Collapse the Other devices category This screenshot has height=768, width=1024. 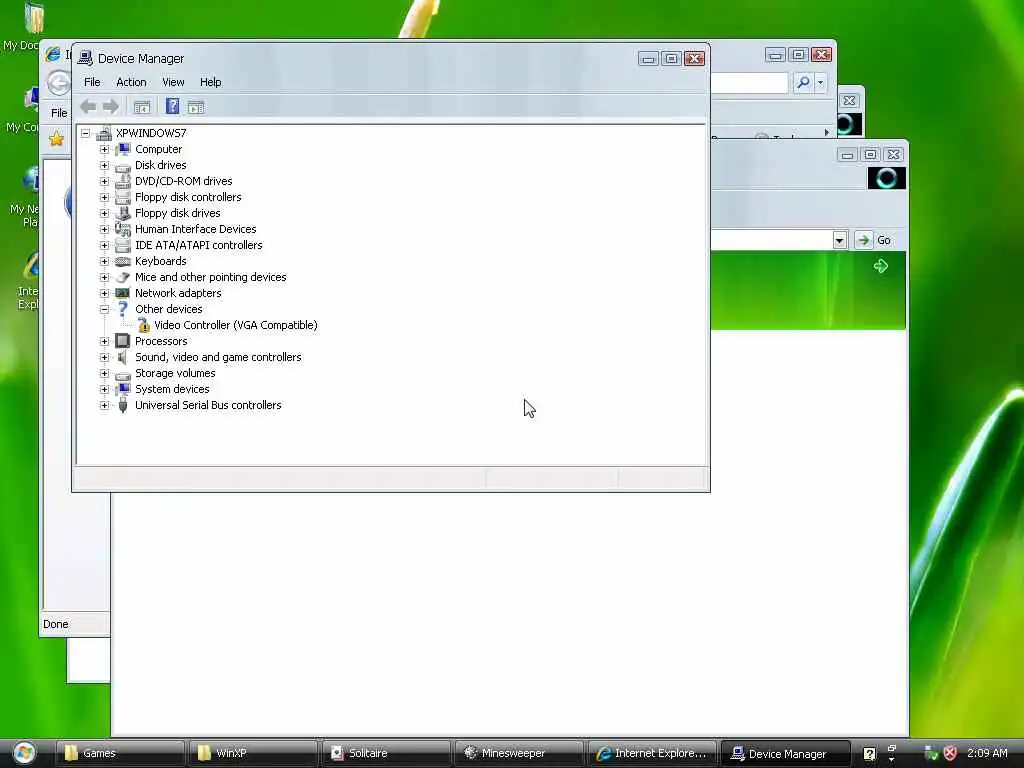click(x=104, y=310)
